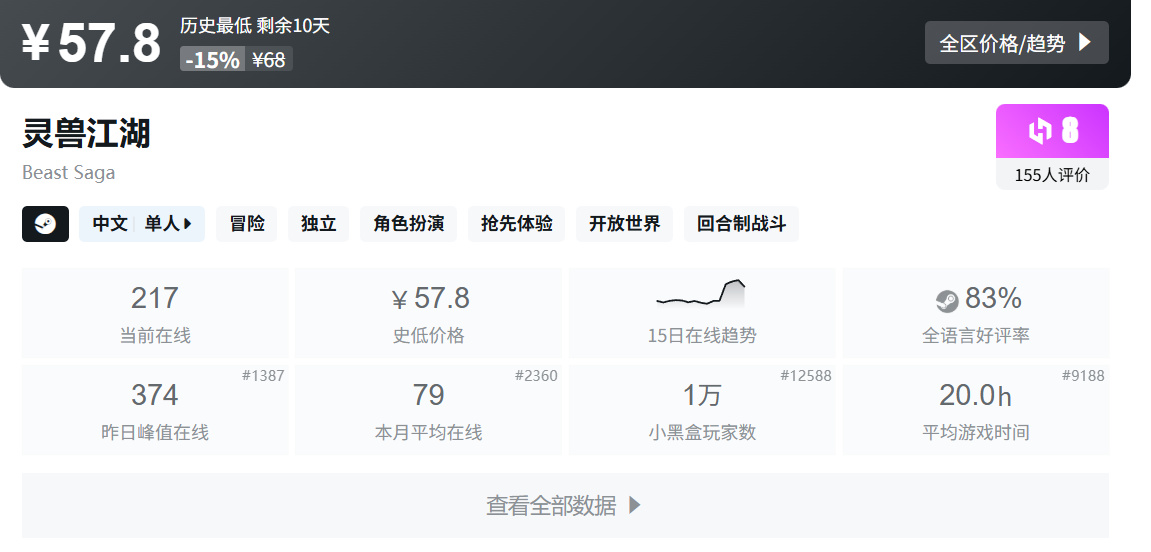Select the 角色扮演 tag
This screenshot has height=552, width=1151.
(x=408, y=224)
